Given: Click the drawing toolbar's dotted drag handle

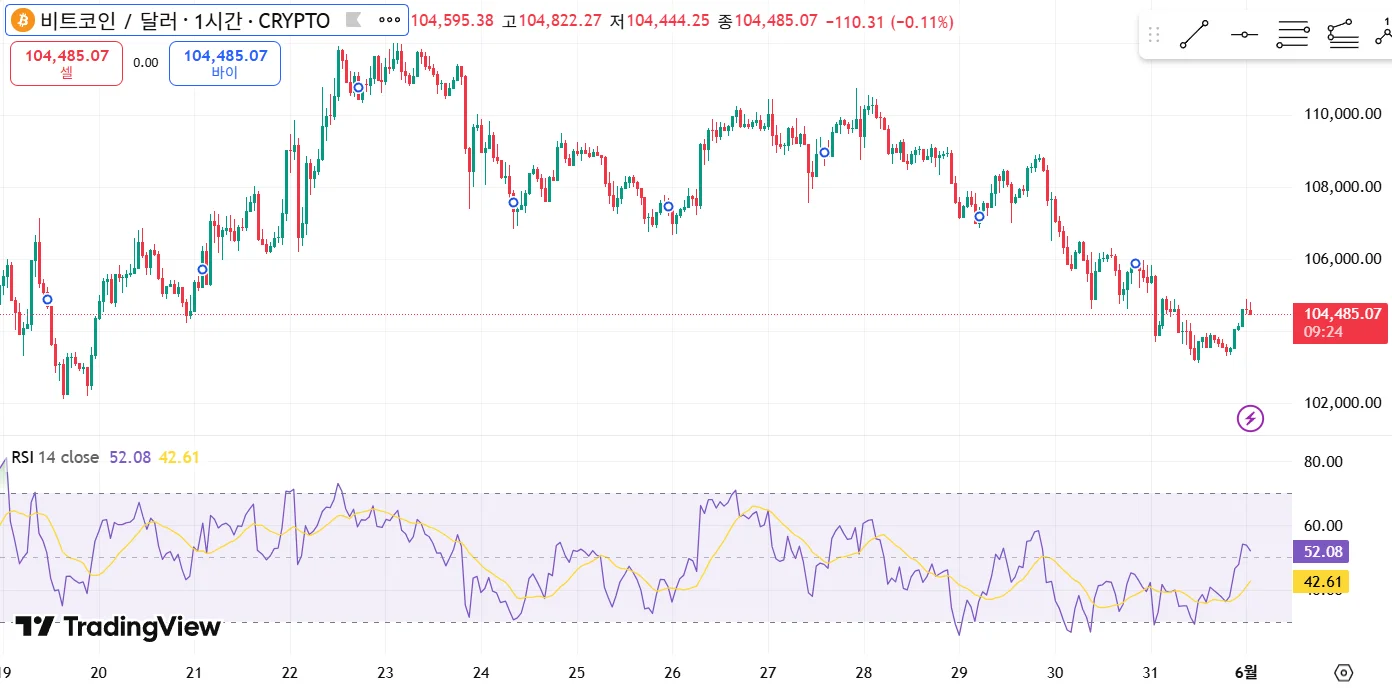Looking at the screenshot, I should [x=1154, y=35].
